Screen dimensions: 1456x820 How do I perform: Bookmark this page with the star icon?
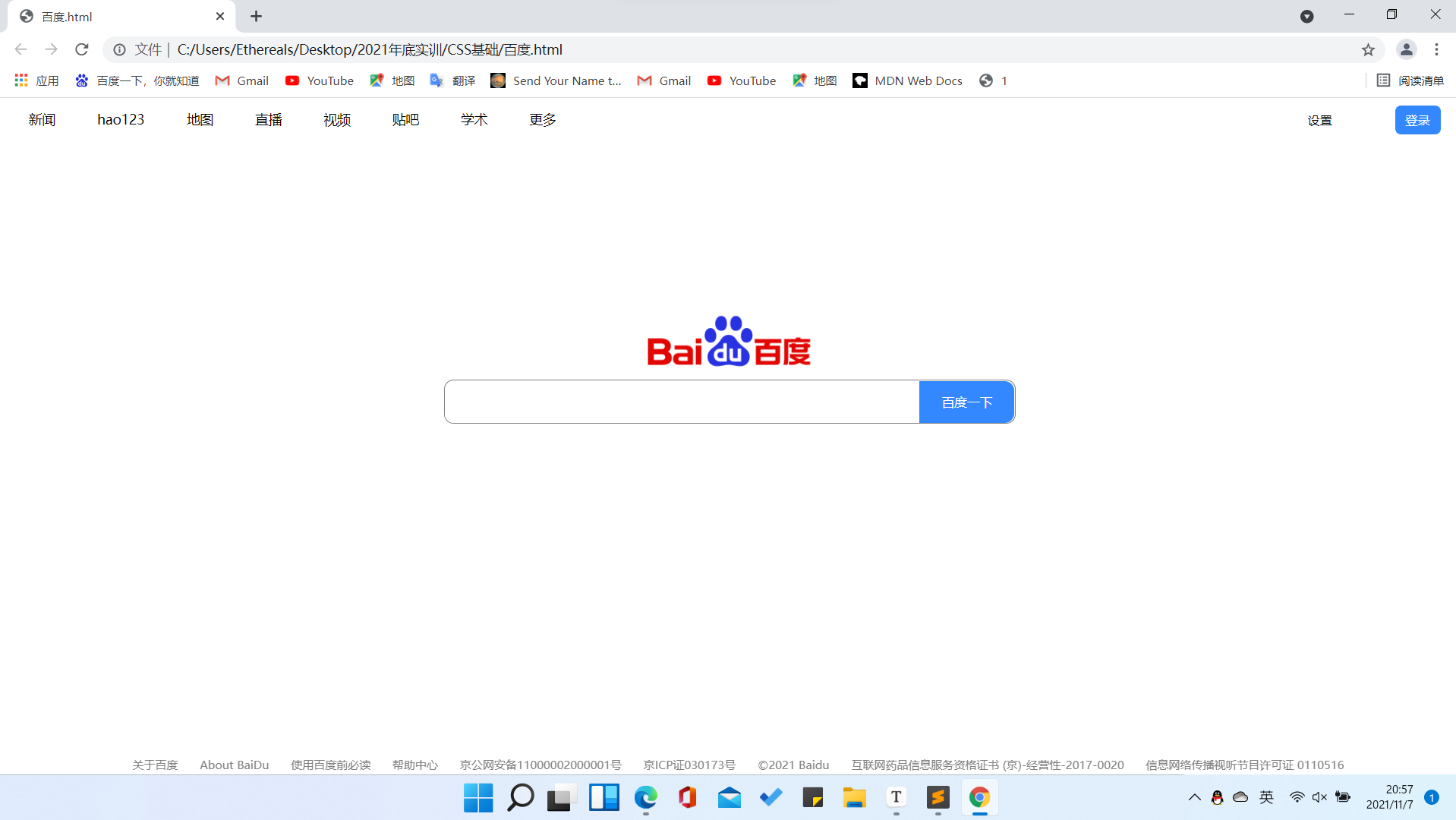tap(1368, 49)
